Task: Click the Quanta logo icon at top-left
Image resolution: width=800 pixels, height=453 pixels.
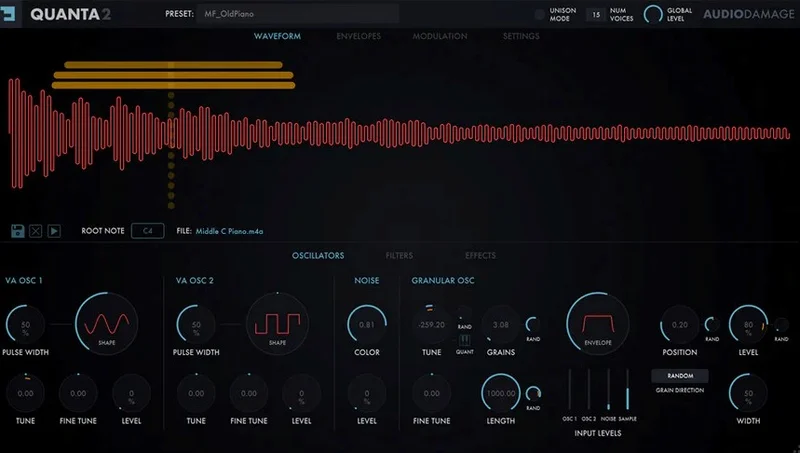Action: (8, 13)
